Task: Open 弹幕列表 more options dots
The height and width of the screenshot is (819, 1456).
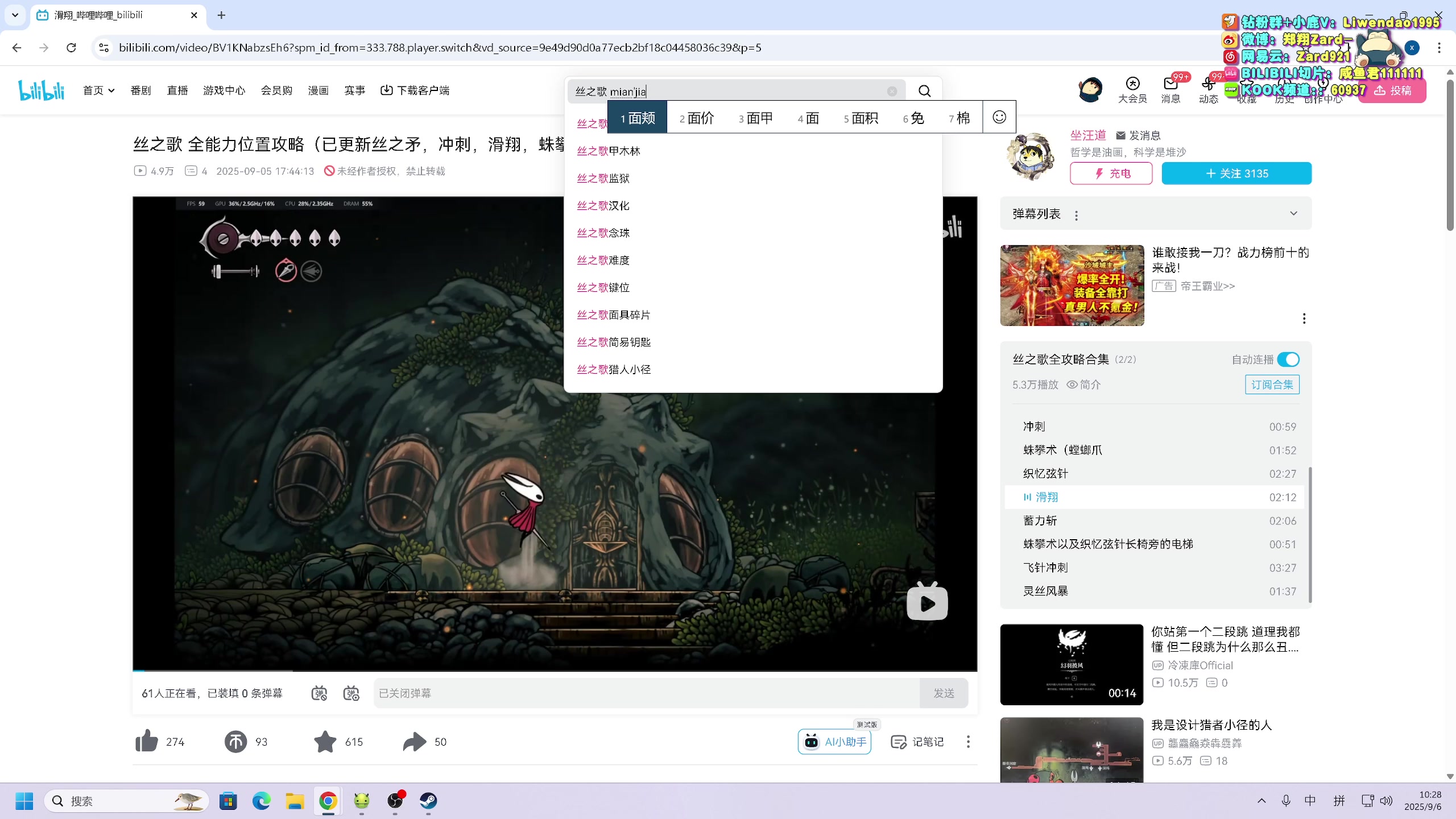Action: pos(1076,215)
